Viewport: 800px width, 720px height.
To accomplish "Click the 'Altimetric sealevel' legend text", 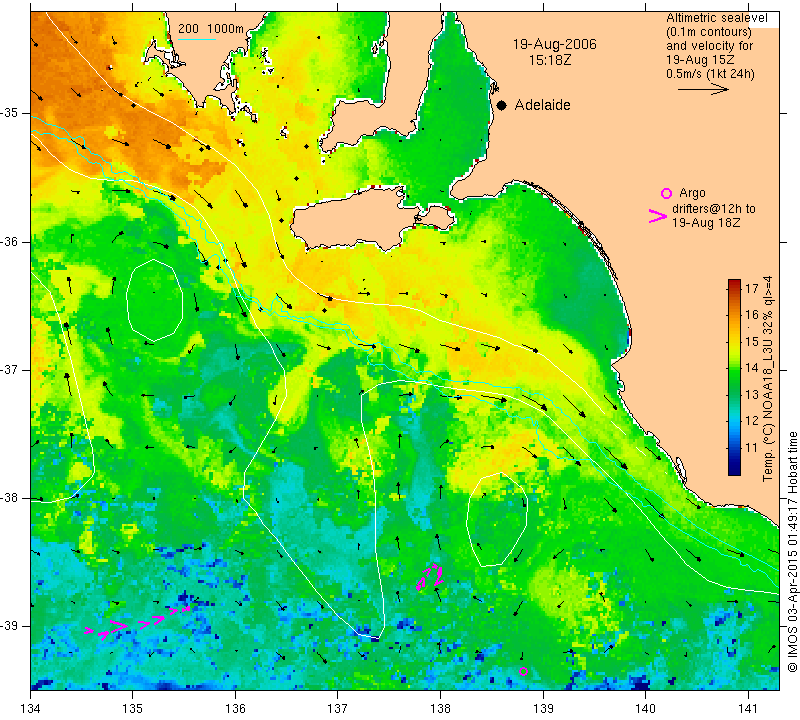I will [x=716, y=18].
